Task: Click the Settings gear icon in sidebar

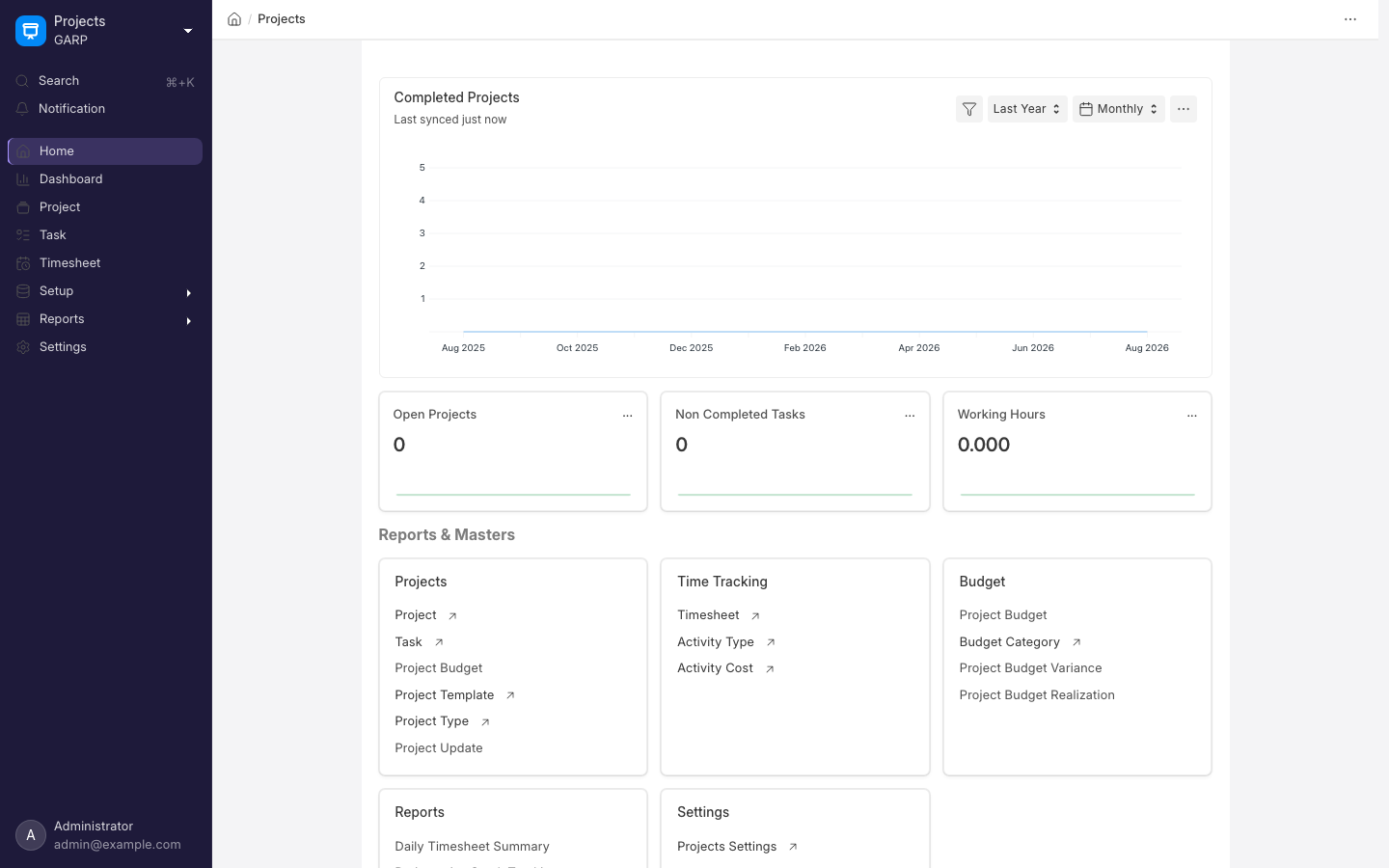Action: pyautogui.click(x=23, y=347)
